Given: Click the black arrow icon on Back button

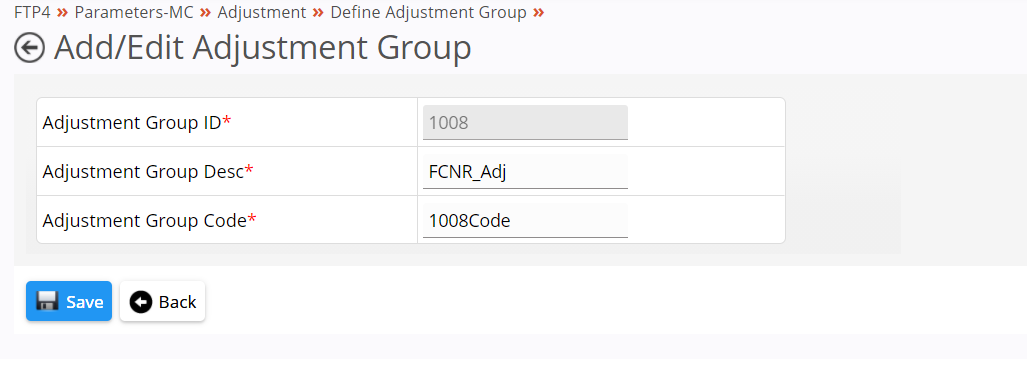Looking at the screenshot, I should tap(141, 302).
